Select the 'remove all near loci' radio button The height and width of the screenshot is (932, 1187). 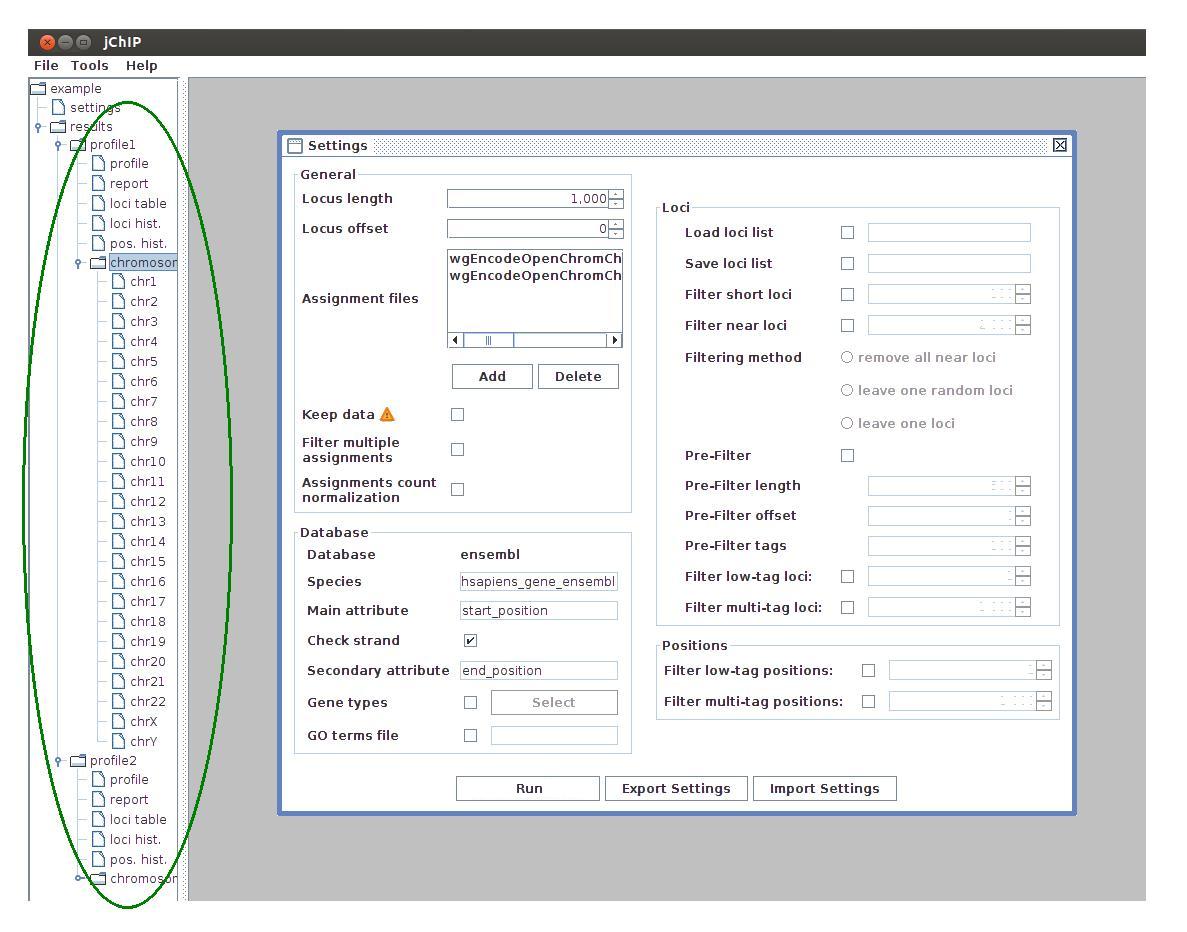click(x=847, y=357)
